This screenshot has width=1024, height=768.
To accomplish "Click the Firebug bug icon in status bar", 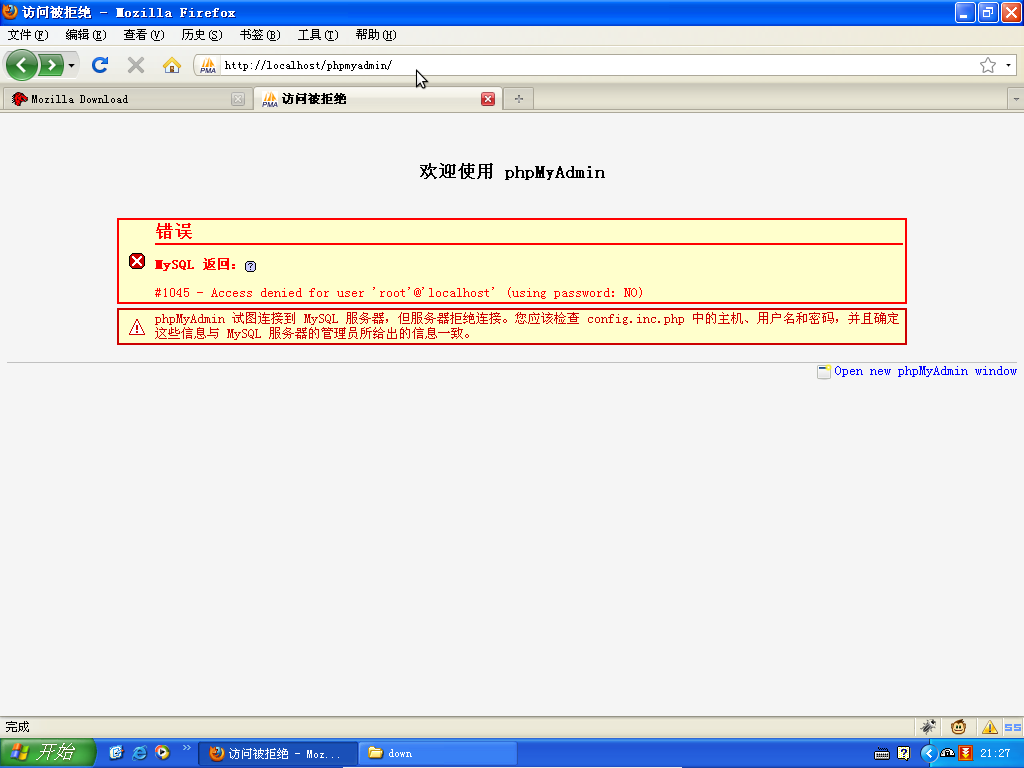I will [928, 726].
